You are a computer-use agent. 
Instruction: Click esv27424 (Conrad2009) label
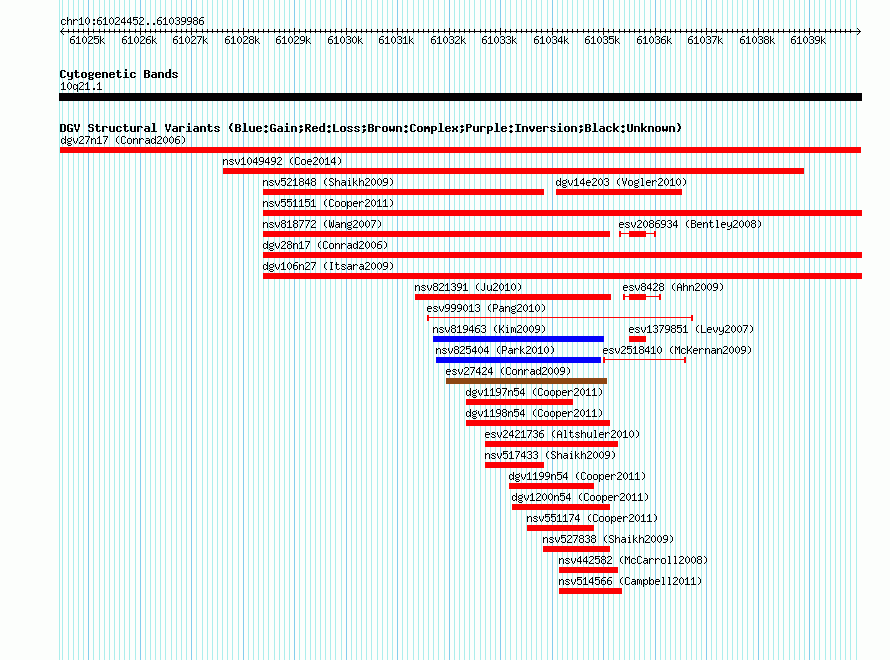coord(508,371)
